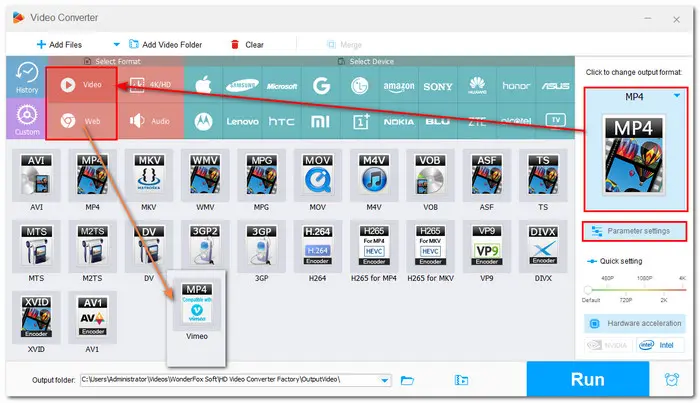Select the M4V format icon
Viewport: 700px width, 403px height.
pos(374,175)
